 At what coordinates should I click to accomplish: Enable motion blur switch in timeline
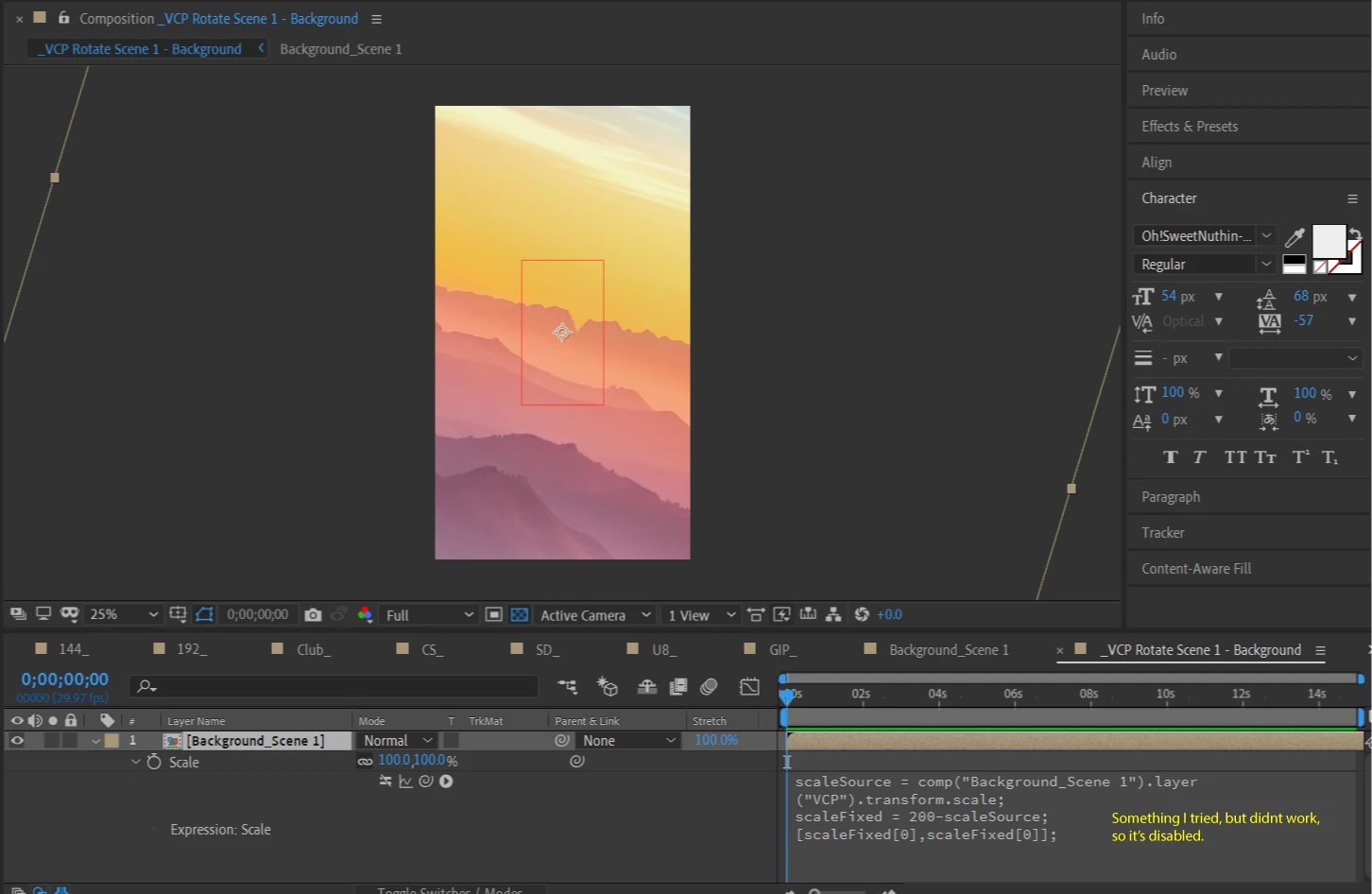[x=709, y=687]
